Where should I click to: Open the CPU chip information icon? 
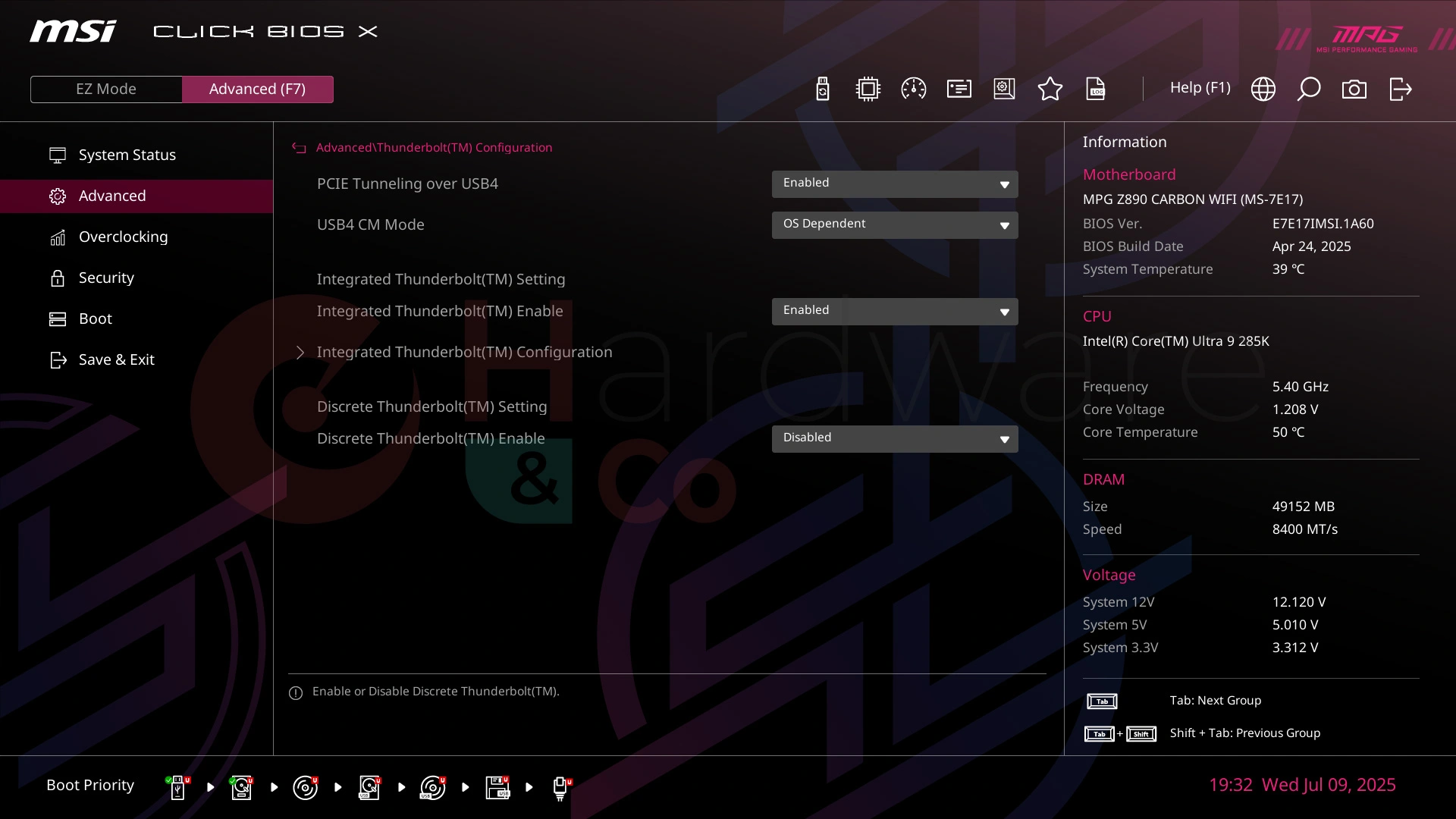coord(868,89)
